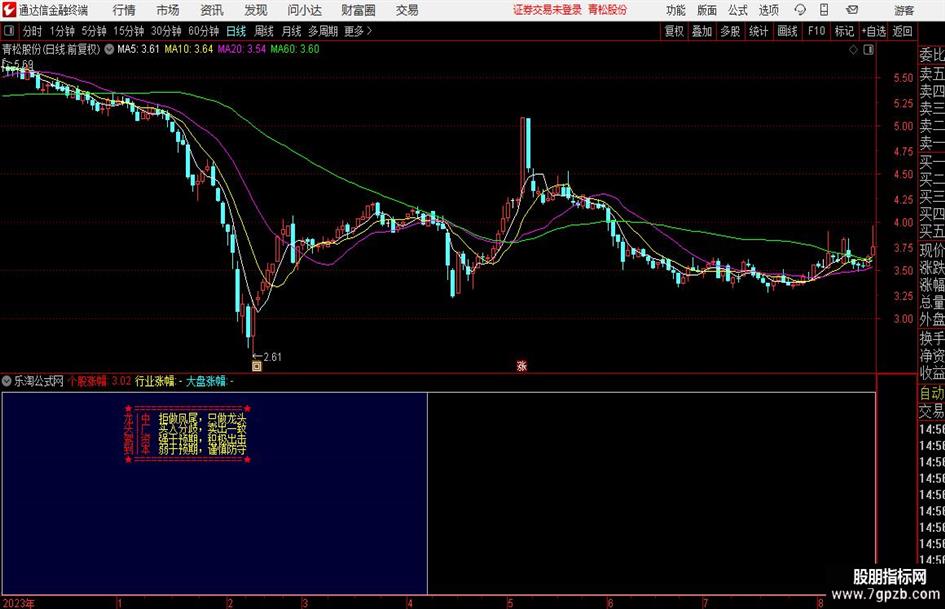Switch to the 15分钟 period tab
The width and height of the screenshot is (945, 609).
(129, 31)
